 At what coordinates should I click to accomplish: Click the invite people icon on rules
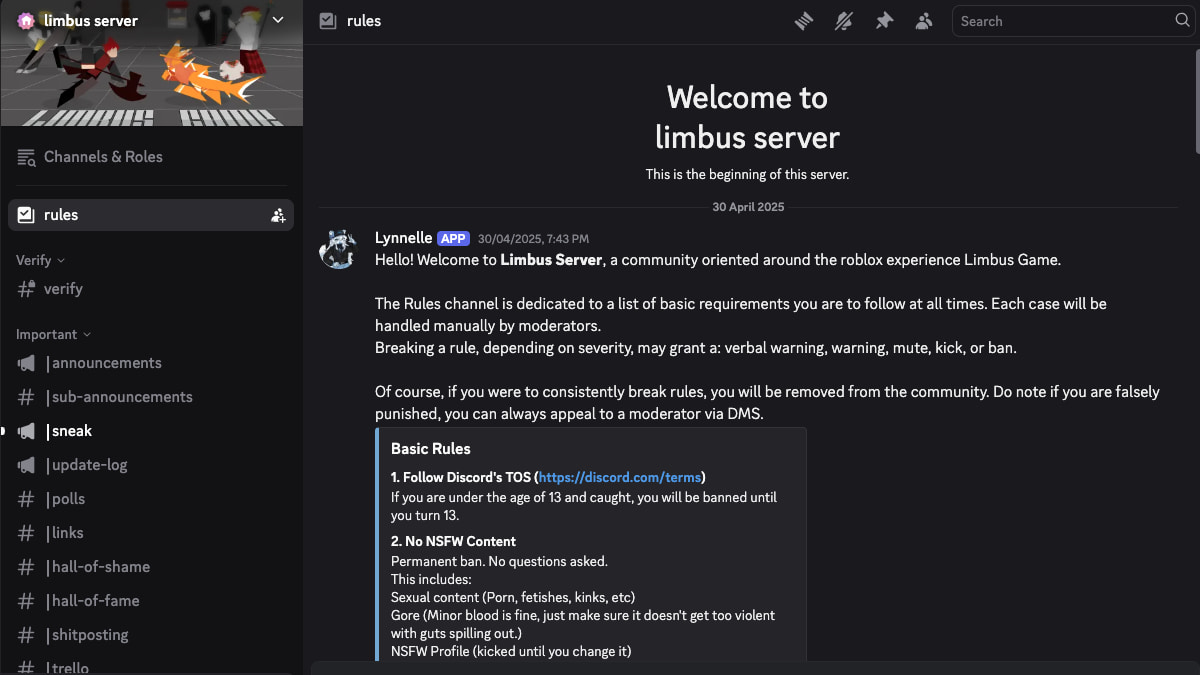(278, 215)
